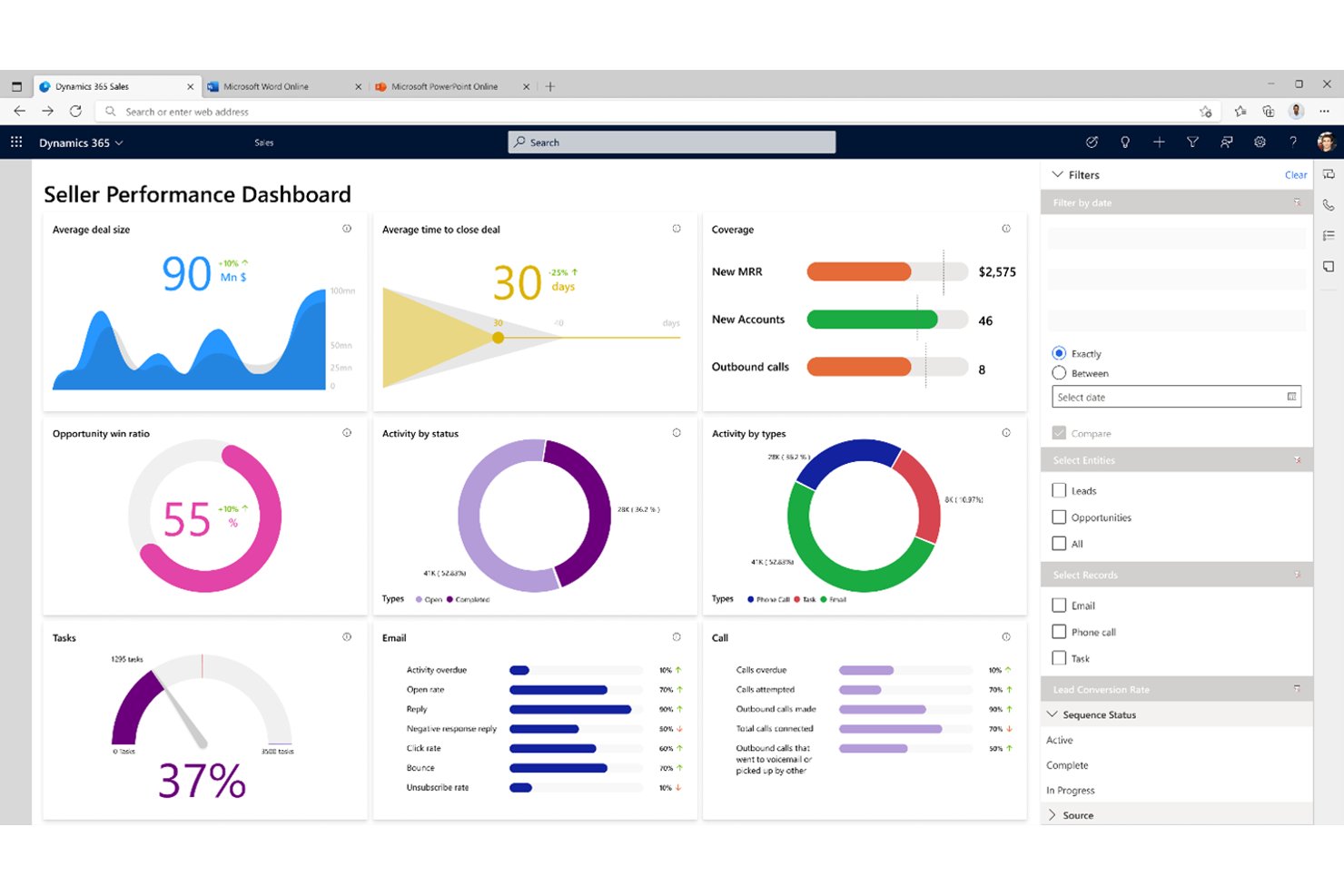Select the In Progress sequence status
The image size is (1344, 896).
(1071, 791)
